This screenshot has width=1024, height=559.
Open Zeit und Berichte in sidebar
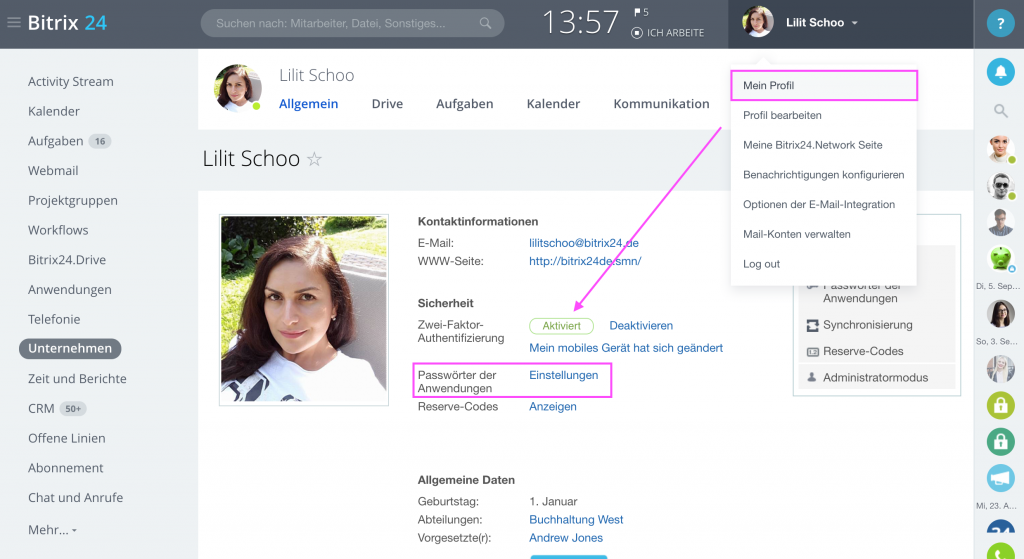coord(77,379)
